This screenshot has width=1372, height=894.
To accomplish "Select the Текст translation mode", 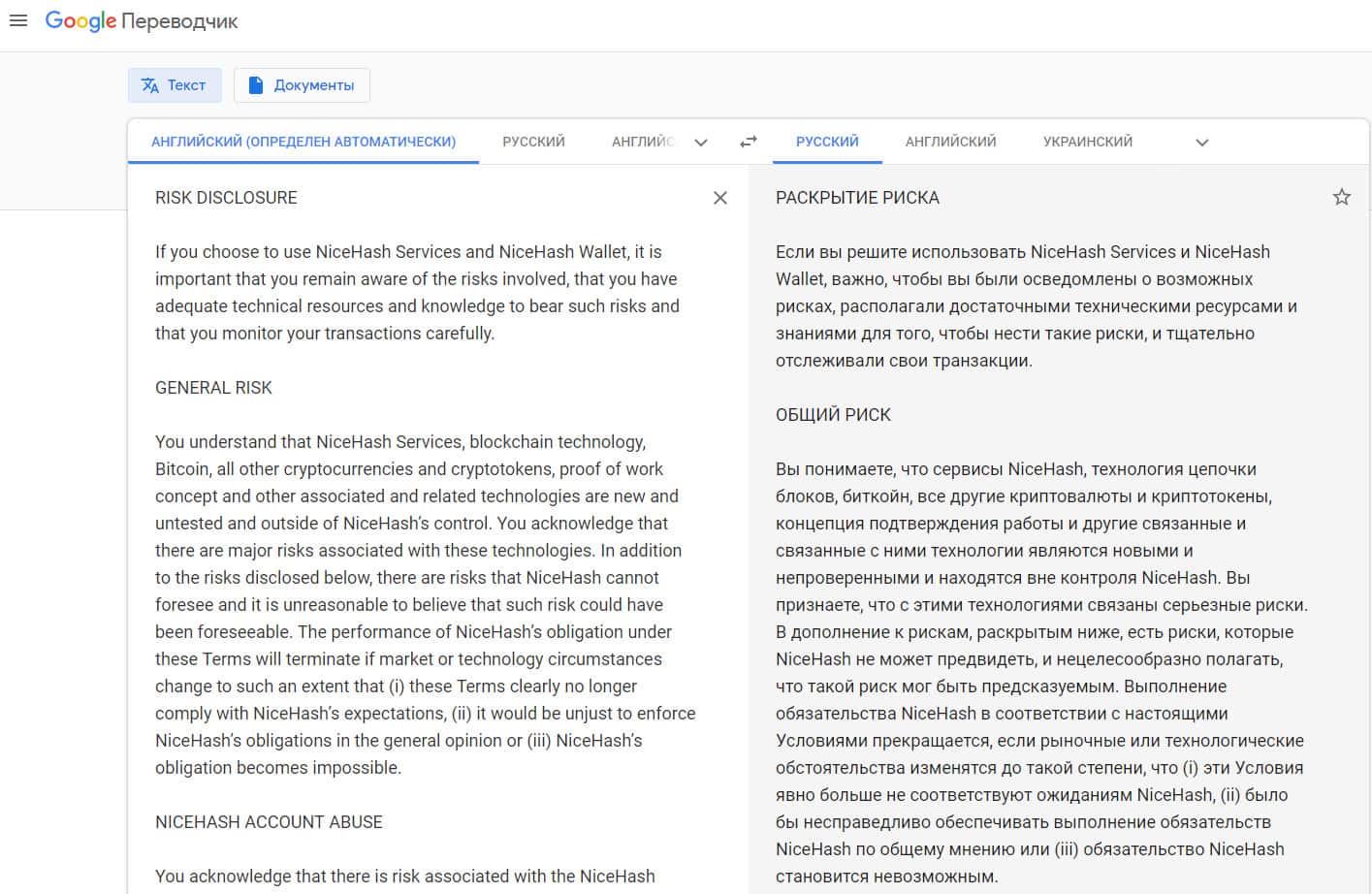I will point(175,85).
